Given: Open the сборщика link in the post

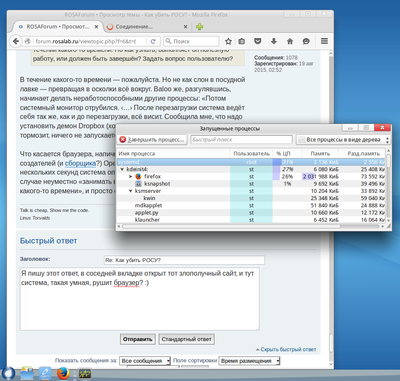Looking at the screenshot, I should [x=80, y=163].
